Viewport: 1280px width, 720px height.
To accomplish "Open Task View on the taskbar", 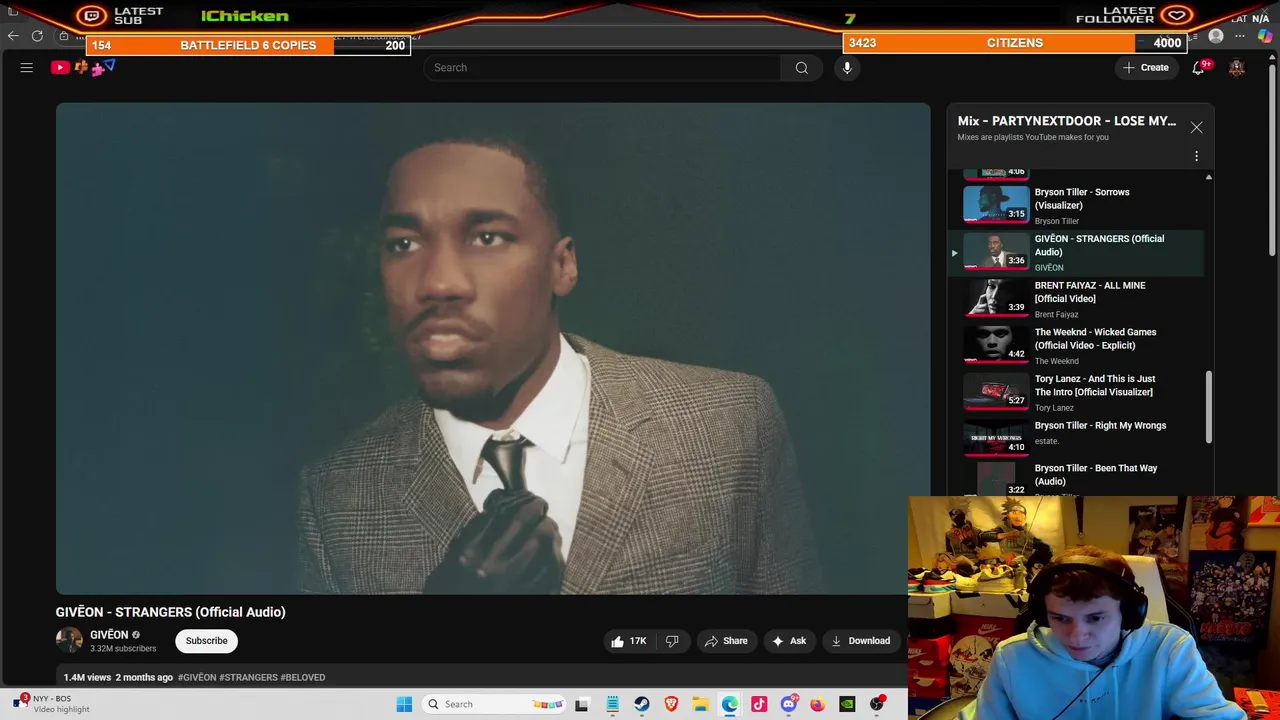I will tap(582, 704).
